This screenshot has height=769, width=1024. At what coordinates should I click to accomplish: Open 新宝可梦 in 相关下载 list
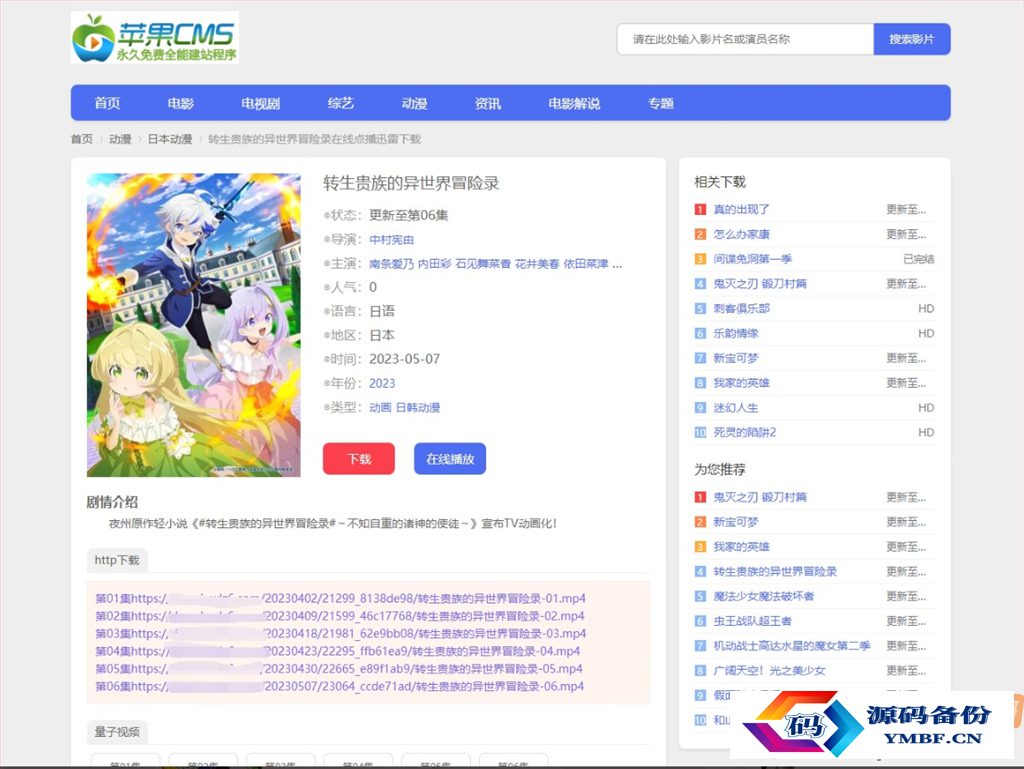point(736,358)
